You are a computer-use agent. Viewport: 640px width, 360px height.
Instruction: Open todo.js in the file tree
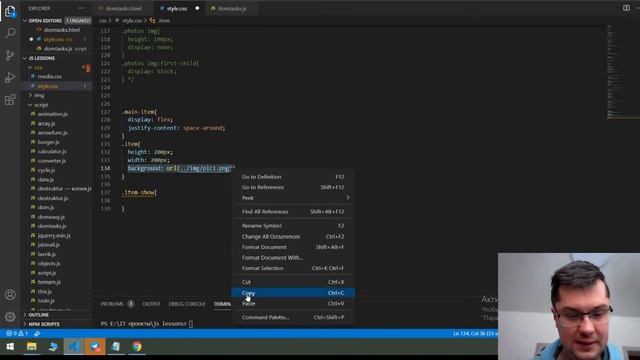click(46, 301)
